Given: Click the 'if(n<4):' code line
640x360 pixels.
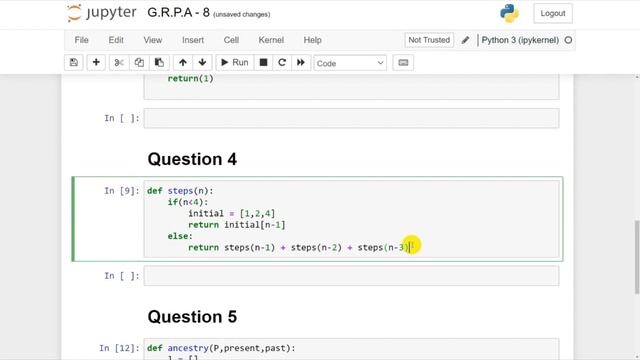Looking at the screenshot, I should point(188,202).
